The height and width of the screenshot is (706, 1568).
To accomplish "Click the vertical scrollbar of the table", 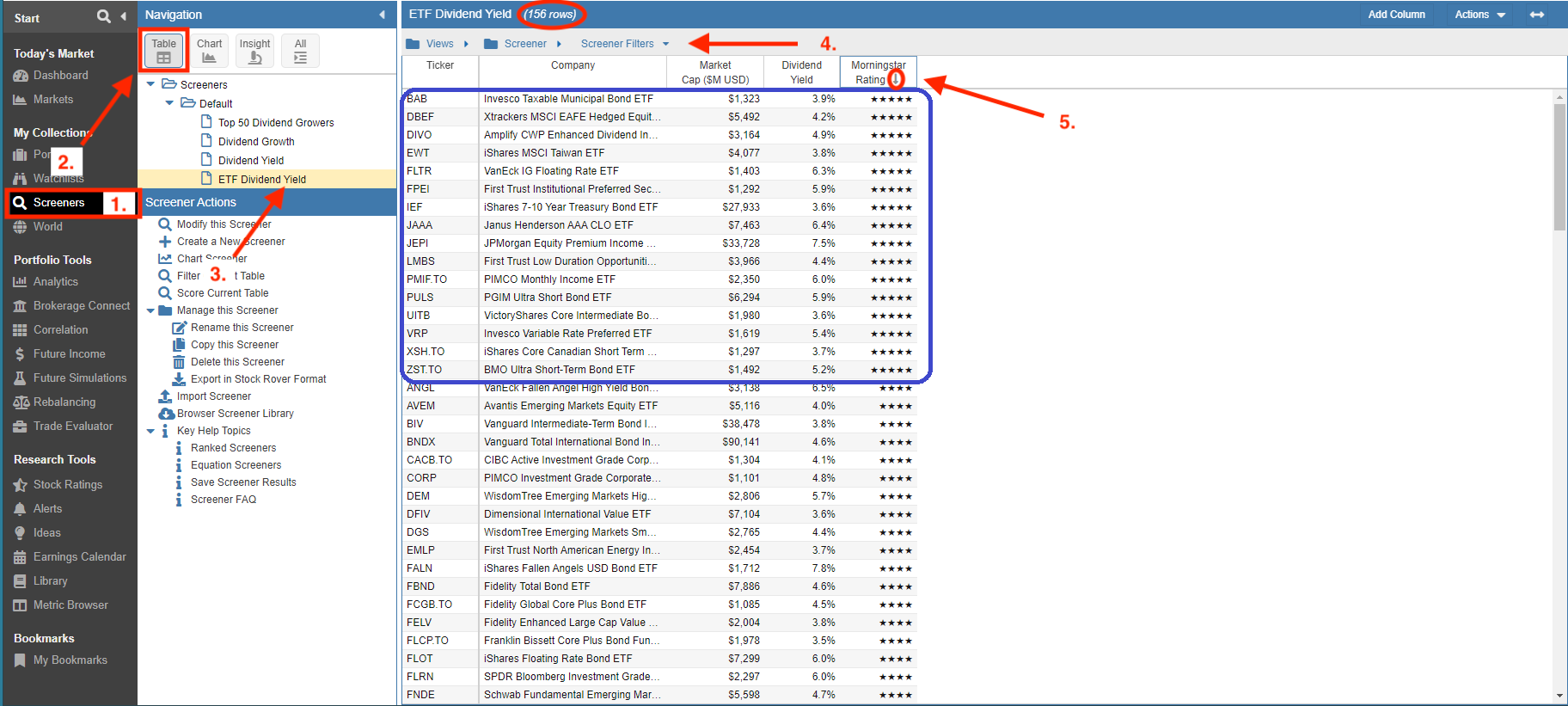I will (x=1559, y=167).
